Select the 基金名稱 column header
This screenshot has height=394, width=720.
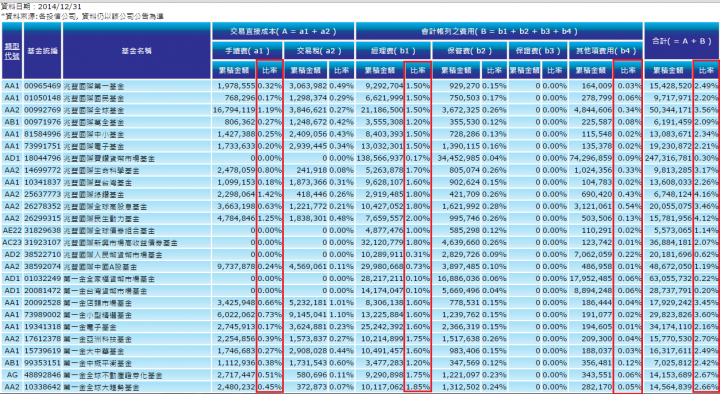tap(136, 51)
